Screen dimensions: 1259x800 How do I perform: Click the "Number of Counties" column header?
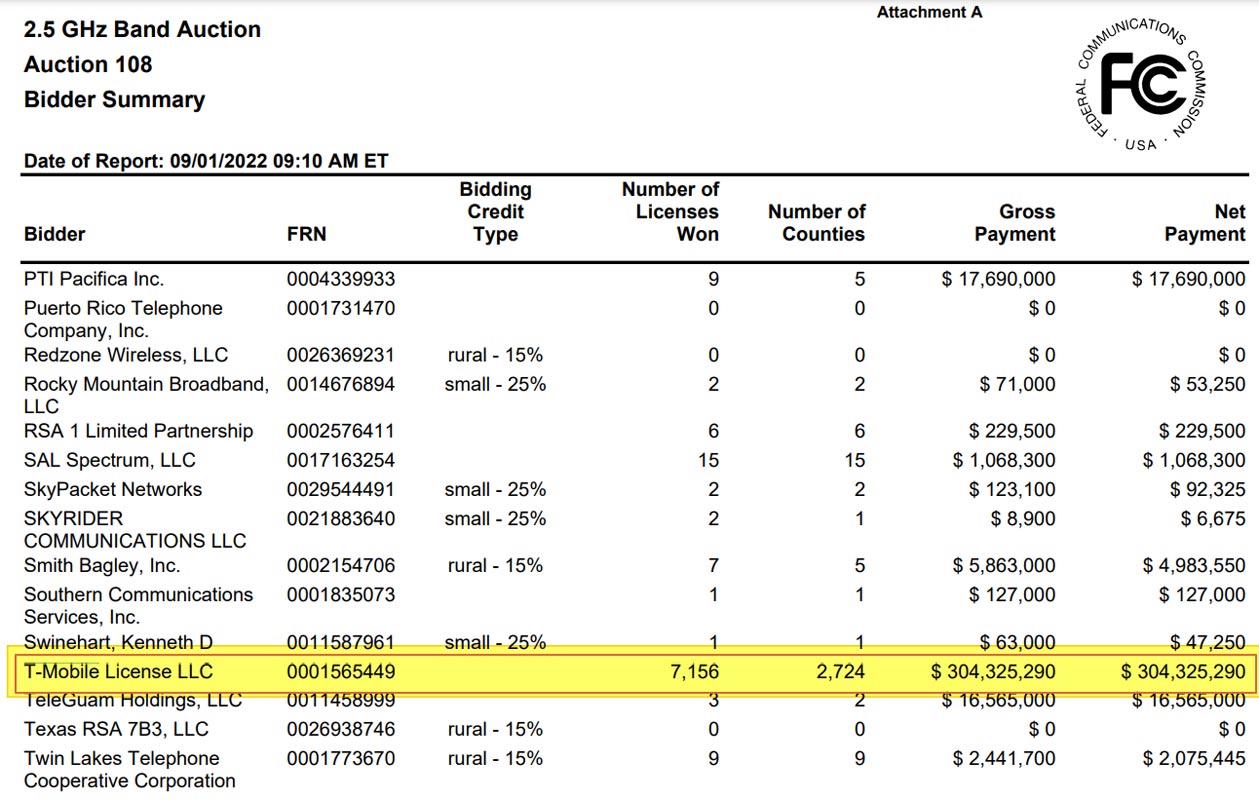pyautogui.click(x=816, y=223)
